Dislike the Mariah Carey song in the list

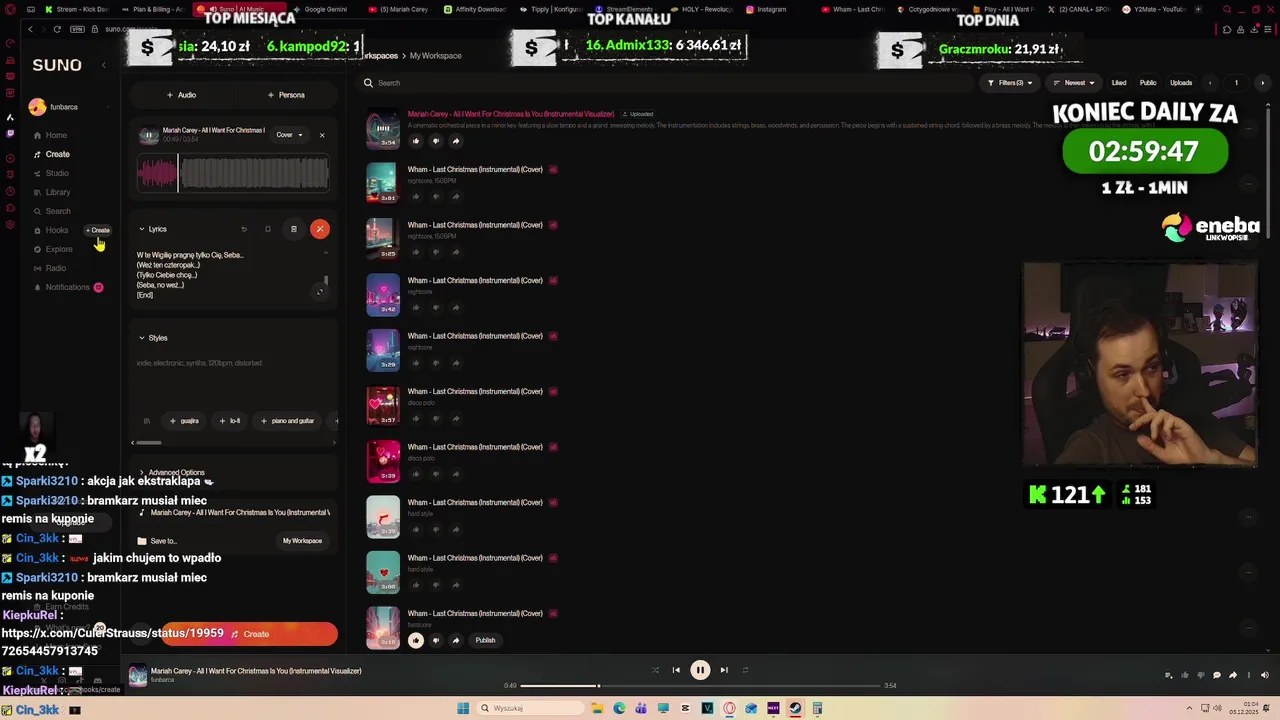435,141
